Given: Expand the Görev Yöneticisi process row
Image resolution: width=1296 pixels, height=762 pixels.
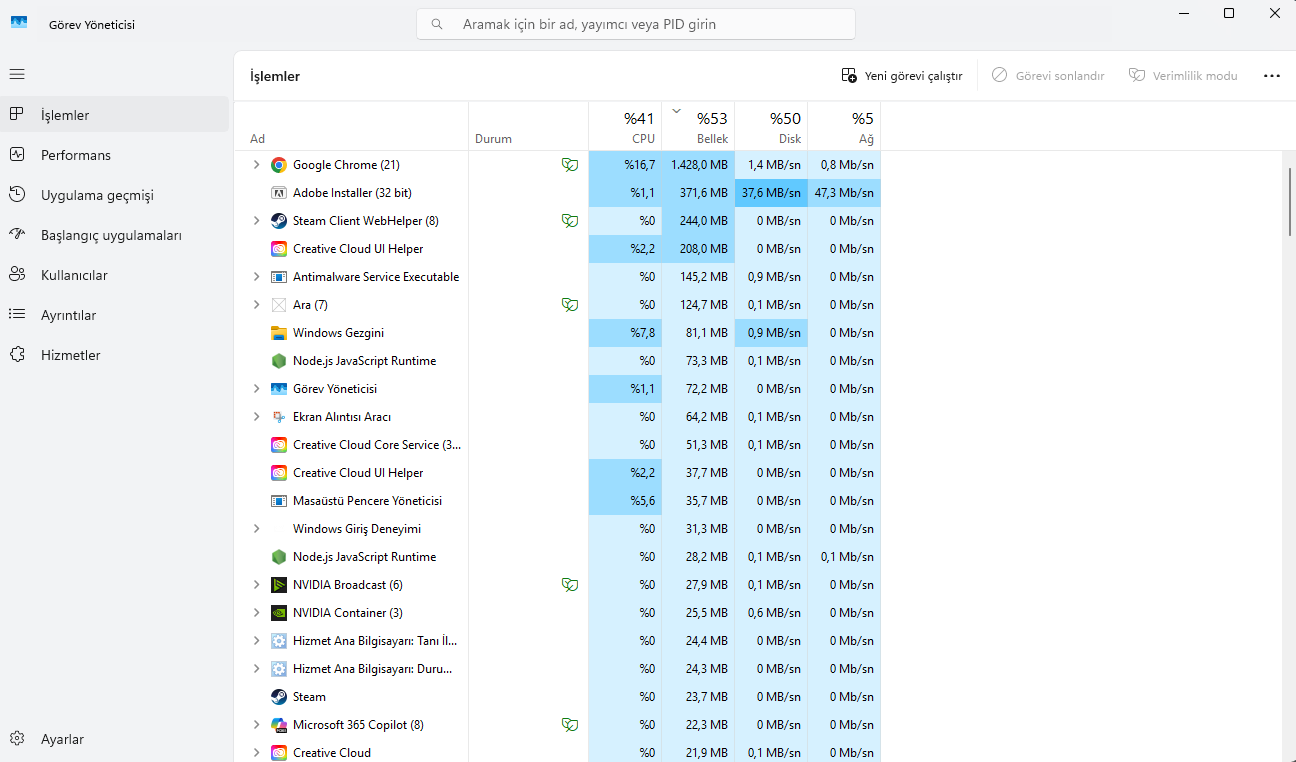Looking at the screenshot, I should [x=256, y=389].
